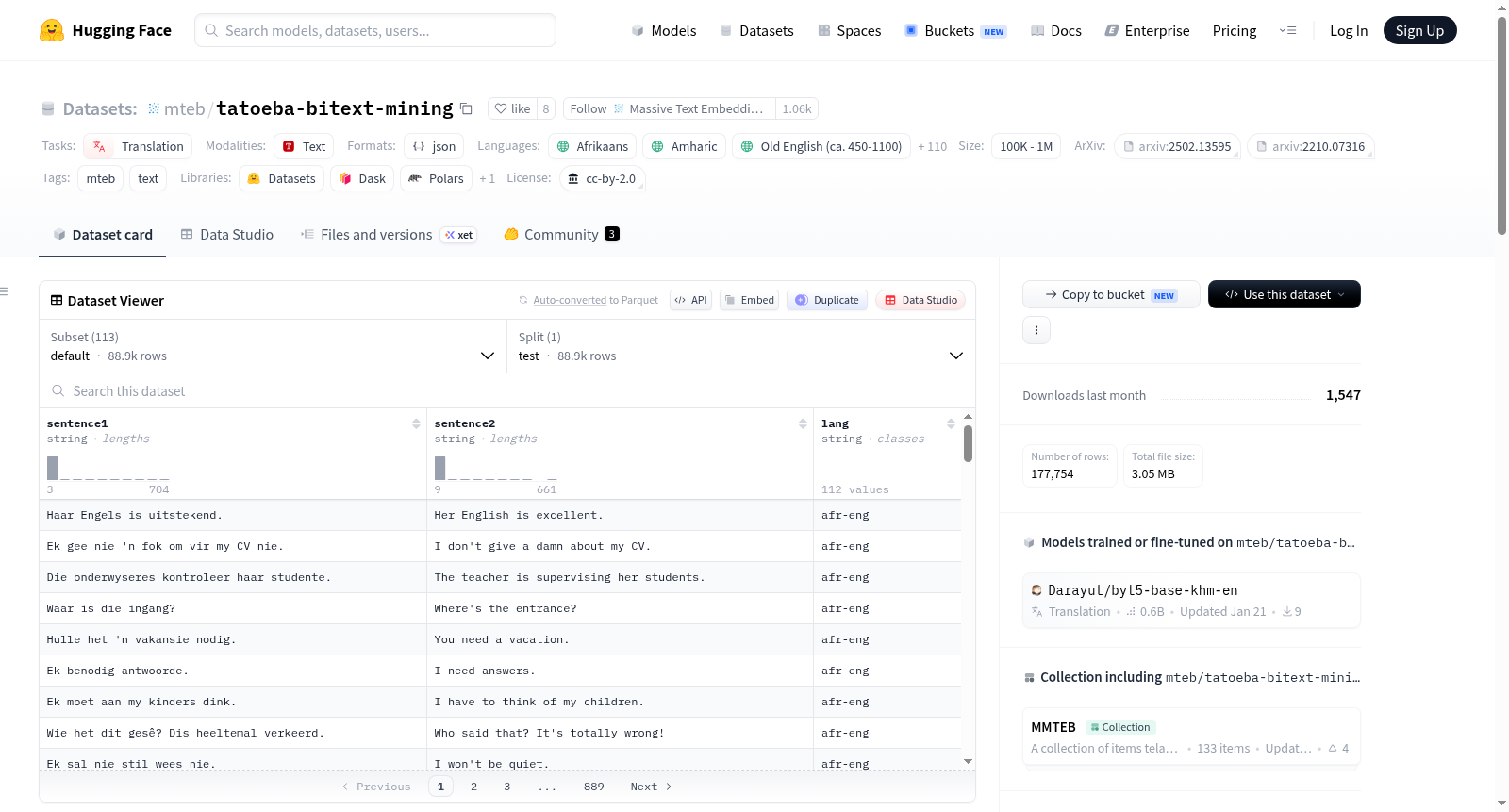1509x812 pixels.
Task: Switch to the Data Studio tab
Action: 227,234
